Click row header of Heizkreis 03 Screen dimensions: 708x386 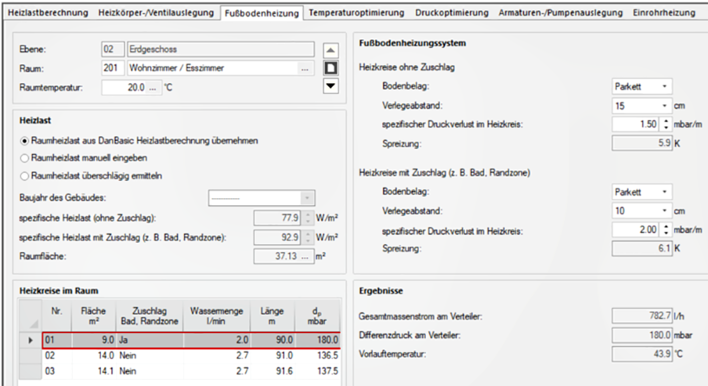[30, 371]
